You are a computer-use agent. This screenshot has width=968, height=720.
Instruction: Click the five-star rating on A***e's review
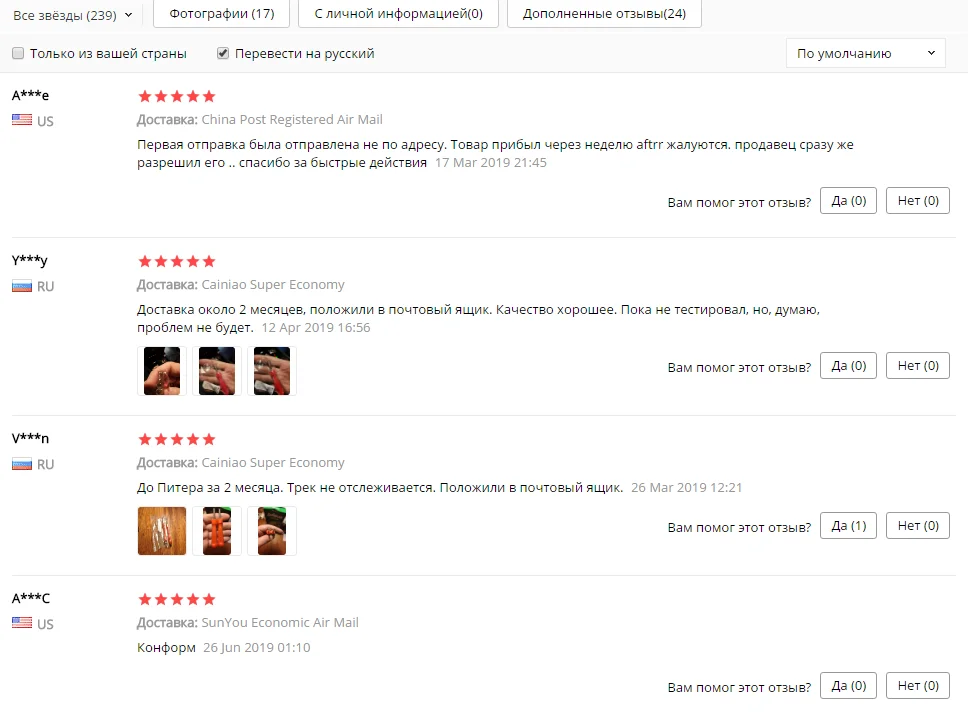pyautogui.click(x=177, y=96)
